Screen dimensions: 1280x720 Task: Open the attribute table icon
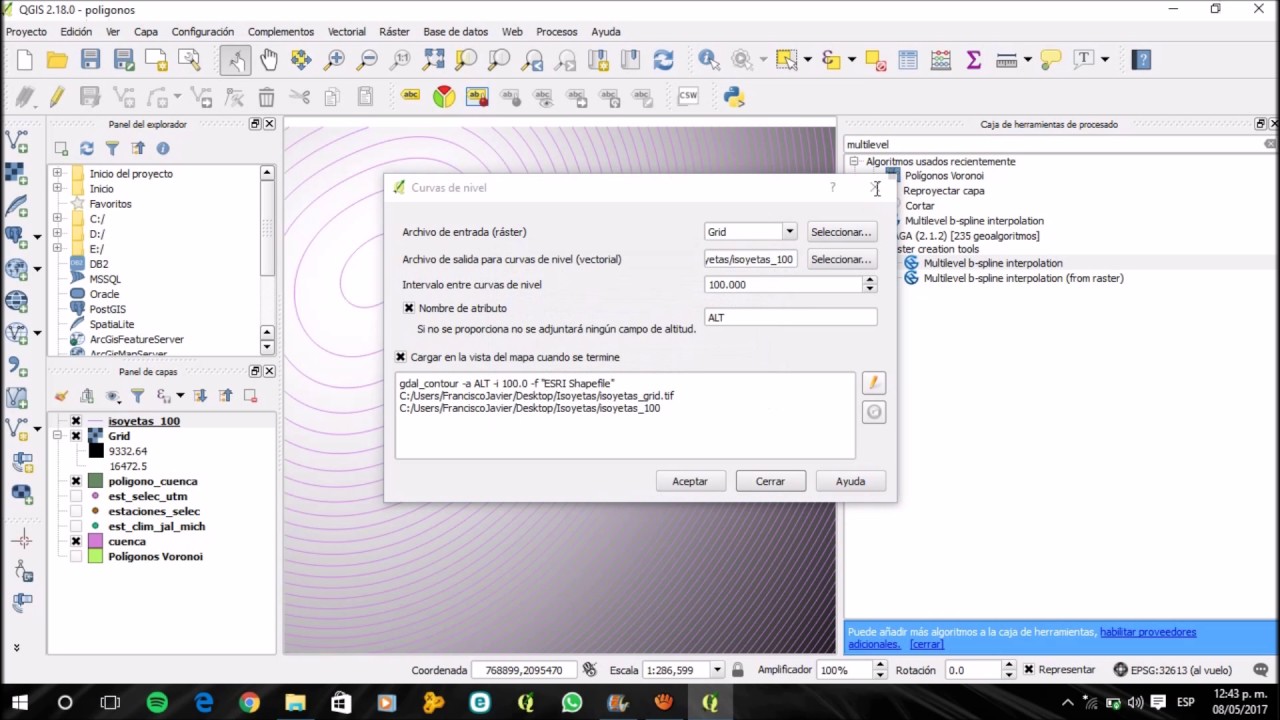click(907, 60)
